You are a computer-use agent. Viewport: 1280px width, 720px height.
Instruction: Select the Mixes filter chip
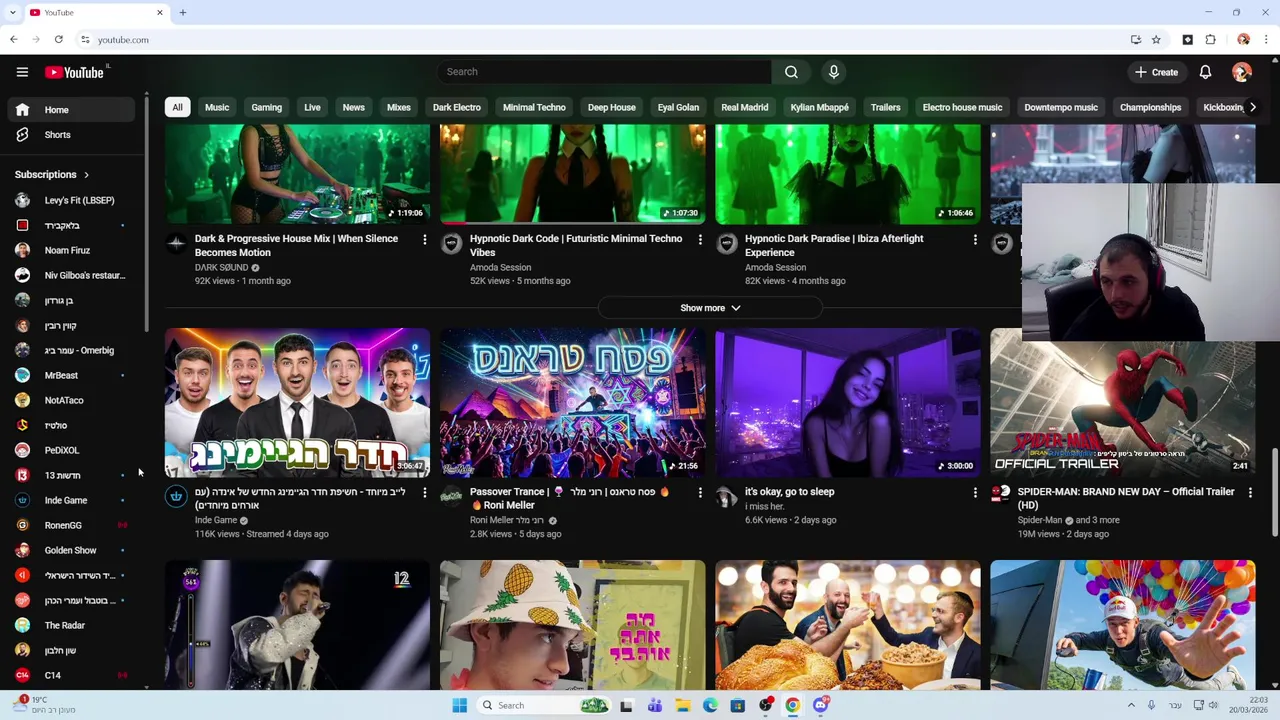[399, 107]
